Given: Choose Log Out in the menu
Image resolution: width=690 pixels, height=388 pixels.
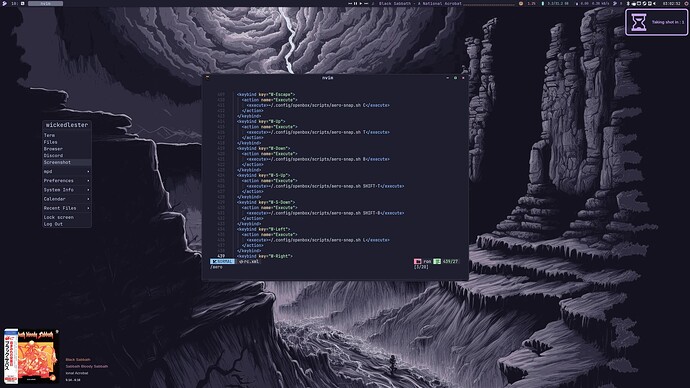Looking at the screenshot, I should 67,224.
